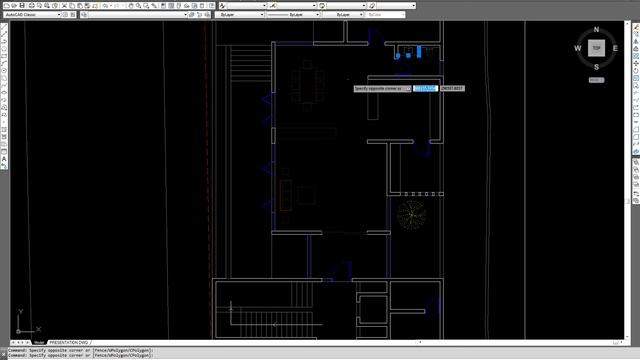Open the ByLayer lineweight dropdown
Screen dimensions: 640x360
(343, 15)
